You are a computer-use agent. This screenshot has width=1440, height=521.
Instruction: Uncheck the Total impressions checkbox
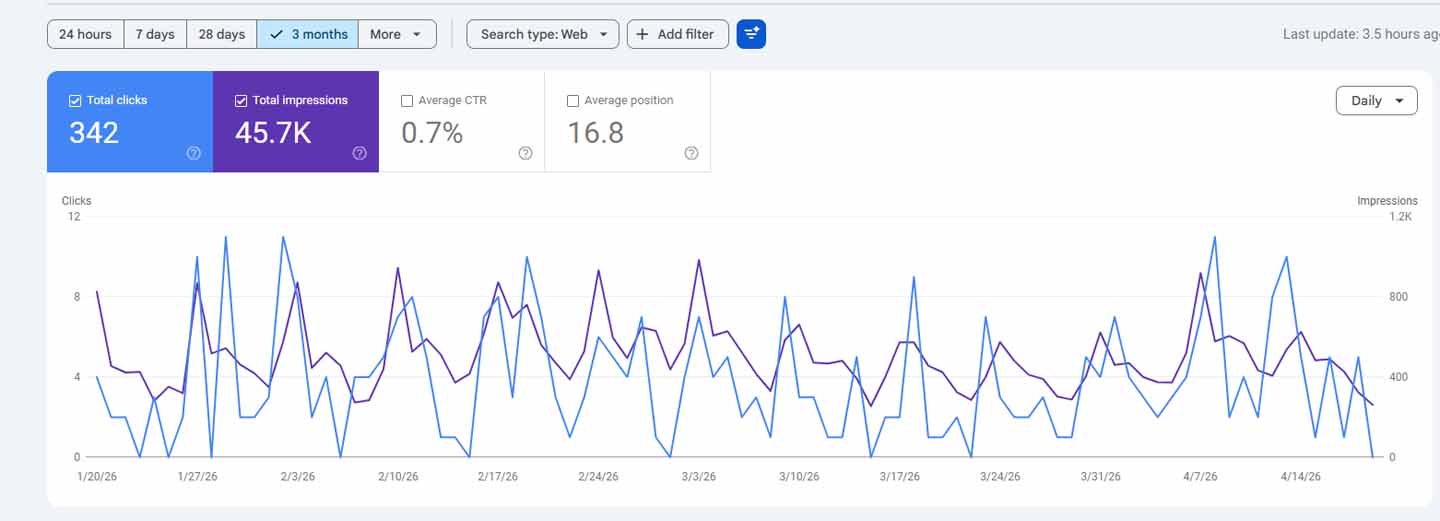click(x=241, y=101)
